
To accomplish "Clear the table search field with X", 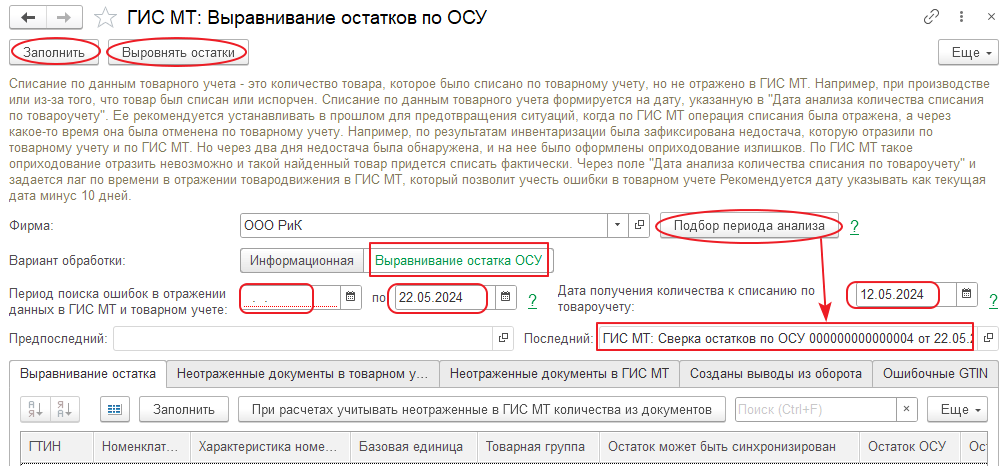I will coord(905,409).
